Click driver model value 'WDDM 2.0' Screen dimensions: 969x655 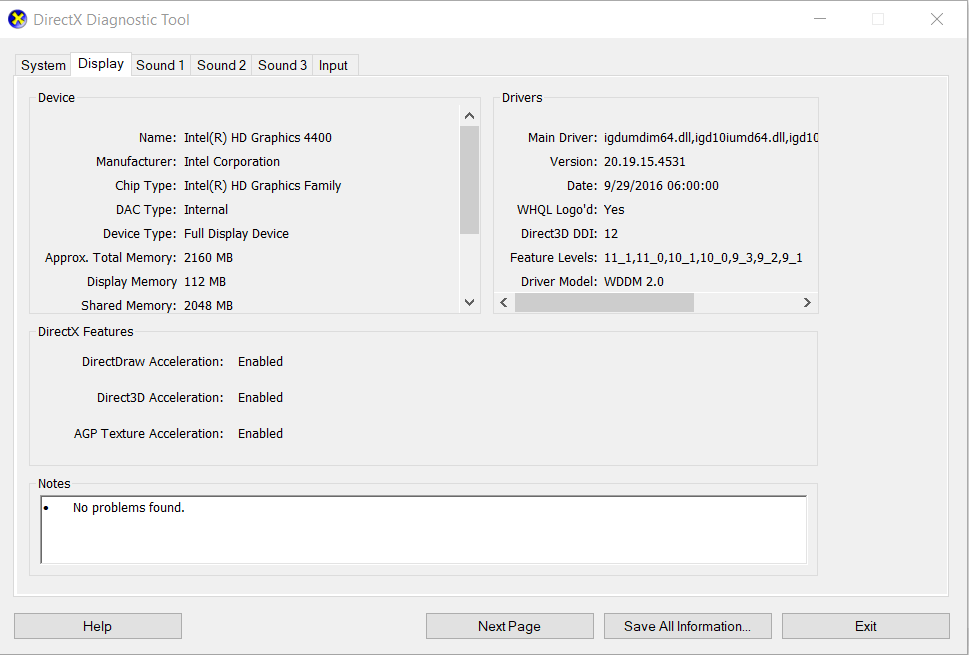(x=634, y=282)
